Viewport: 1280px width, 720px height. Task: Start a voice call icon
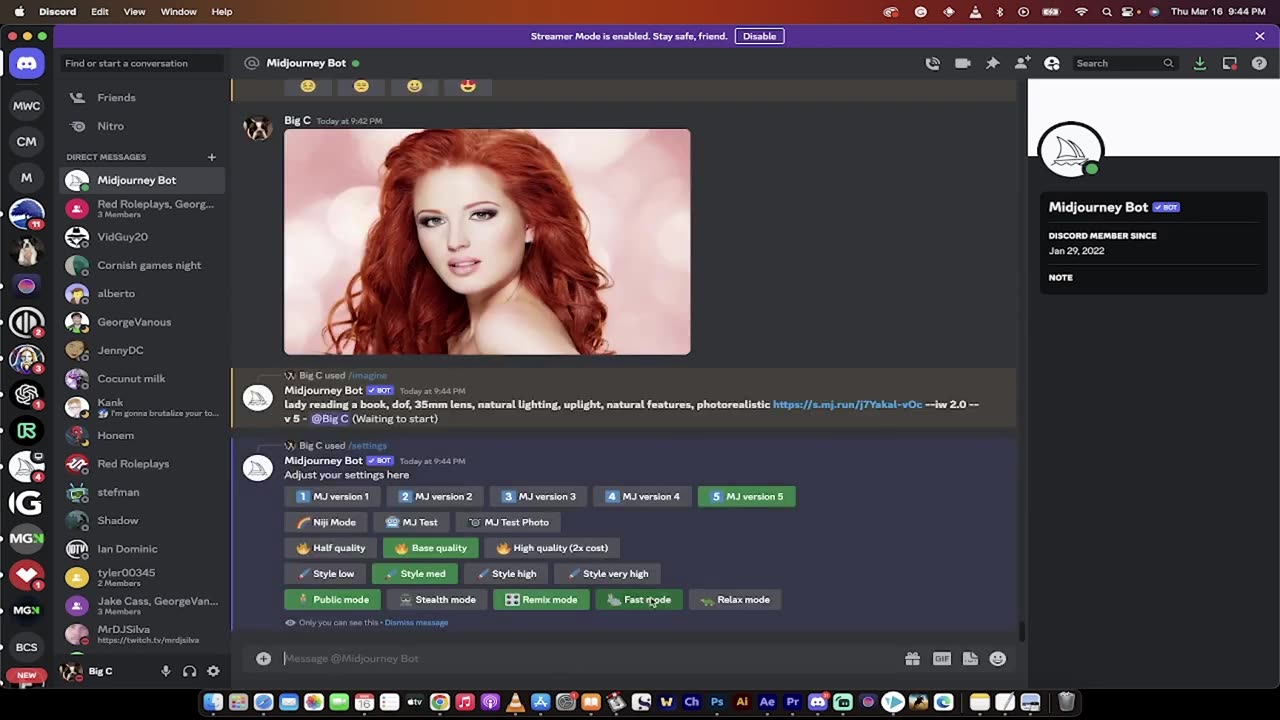point(932,63)
